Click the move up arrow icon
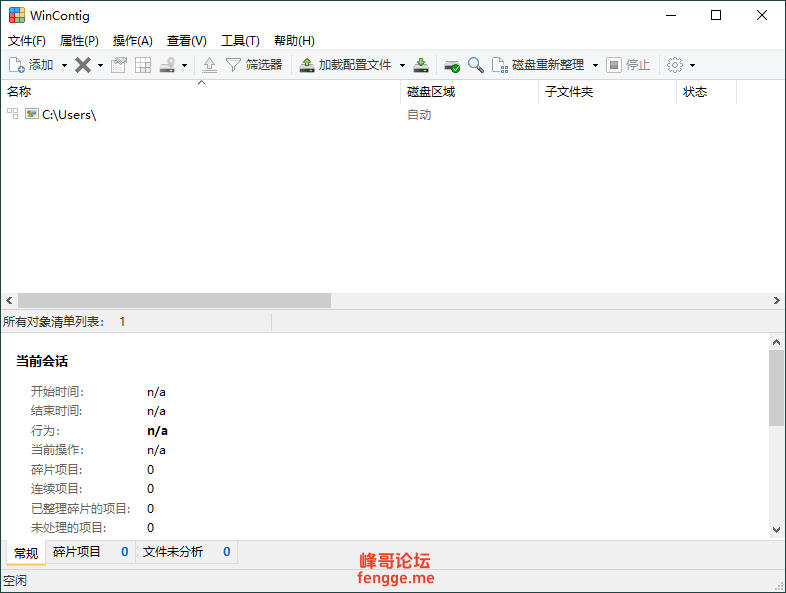The image size is (786, 593). pyautogui.click(x=210, y=65)
